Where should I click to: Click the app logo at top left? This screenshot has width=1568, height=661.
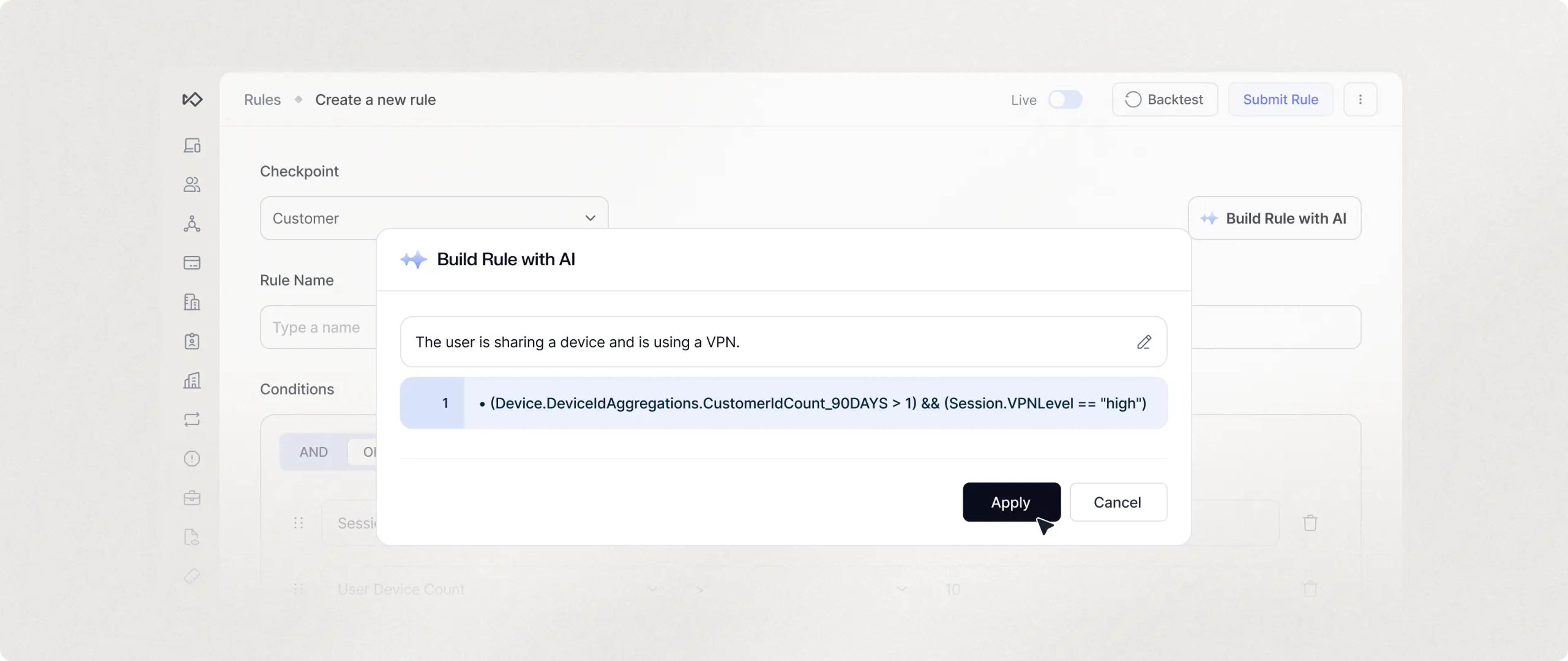click(192, 99)
